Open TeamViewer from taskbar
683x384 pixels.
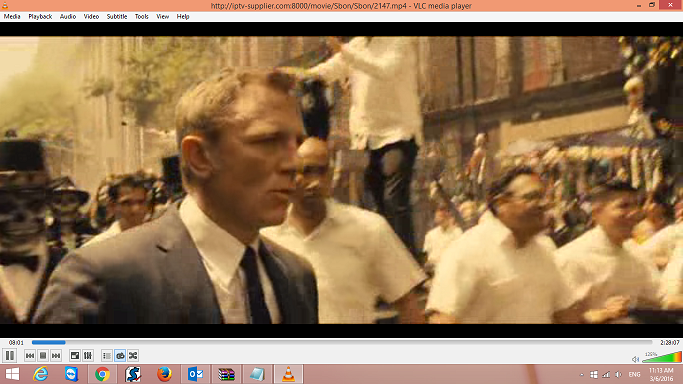tap(71, 374)
